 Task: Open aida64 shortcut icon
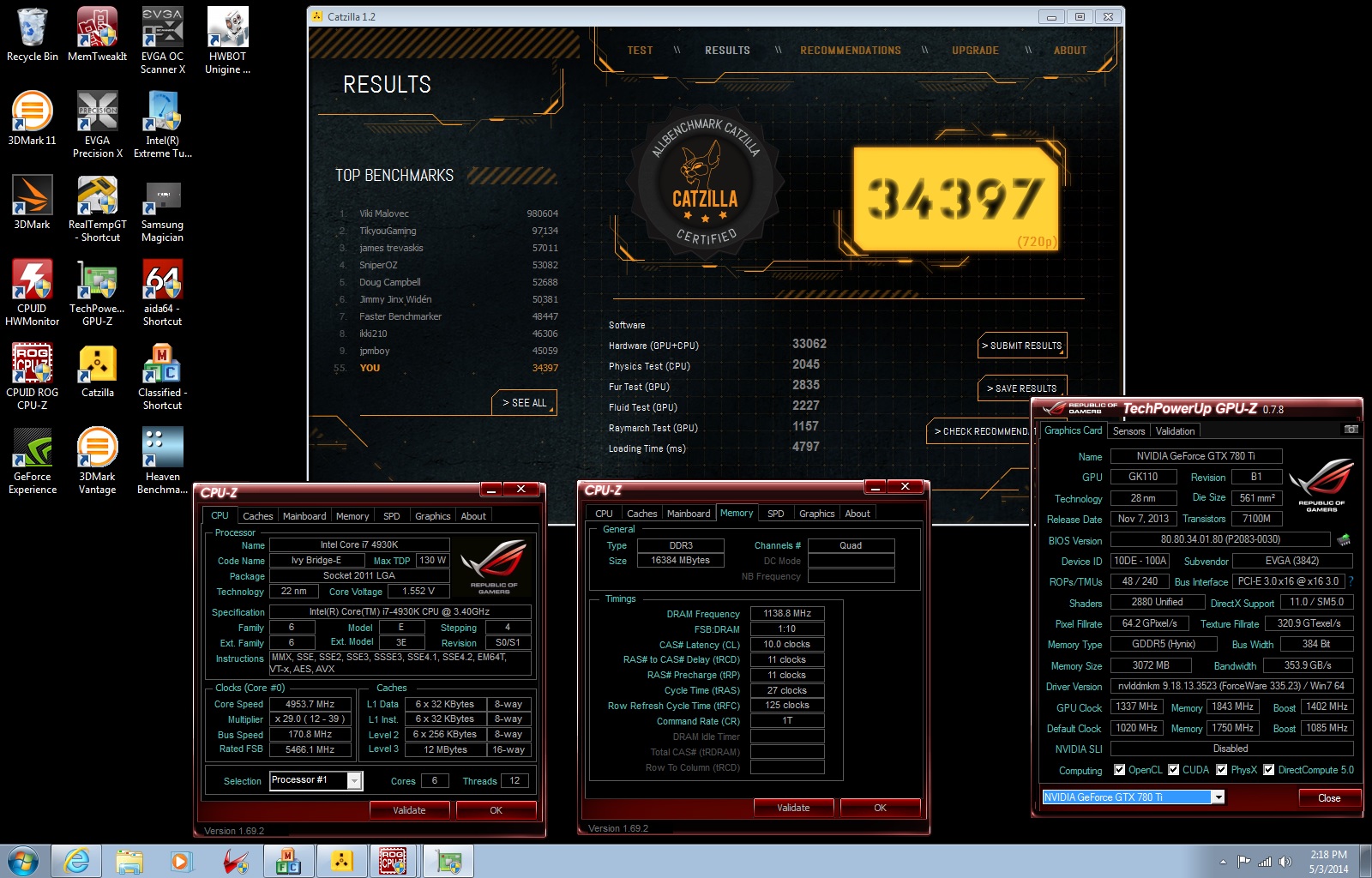point(163,292)
